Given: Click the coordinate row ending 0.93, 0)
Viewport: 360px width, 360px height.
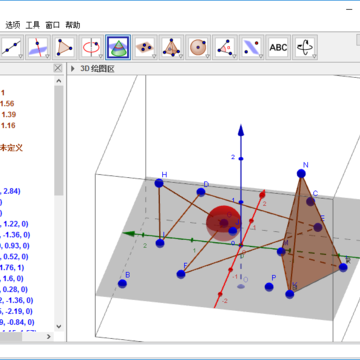Looking at the screenshot, I should click(x=15, y=246).
